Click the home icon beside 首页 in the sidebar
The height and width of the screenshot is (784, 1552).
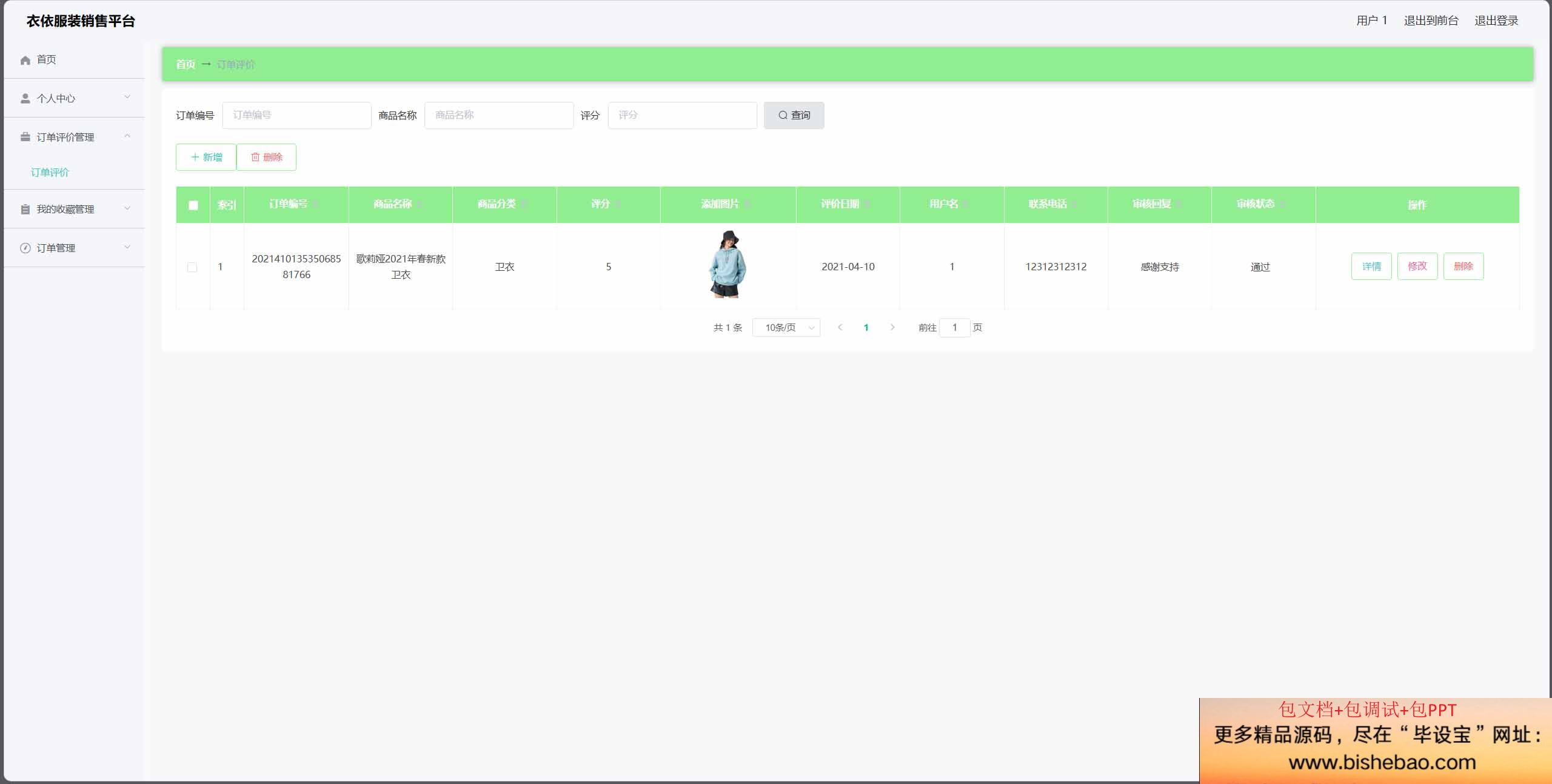[25, 60]
